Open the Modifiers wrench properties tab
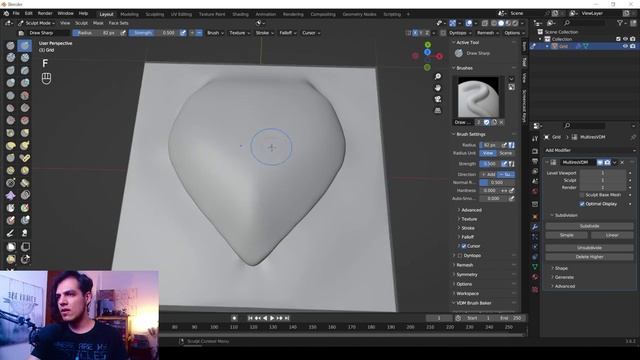 click(535, 227)
